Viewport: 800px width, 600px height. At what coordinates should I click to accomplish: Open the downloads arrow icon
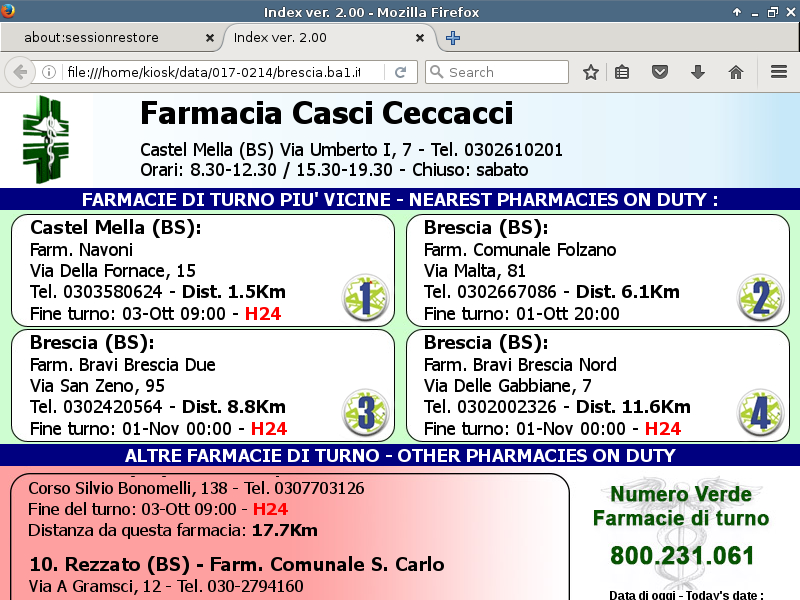698,72
